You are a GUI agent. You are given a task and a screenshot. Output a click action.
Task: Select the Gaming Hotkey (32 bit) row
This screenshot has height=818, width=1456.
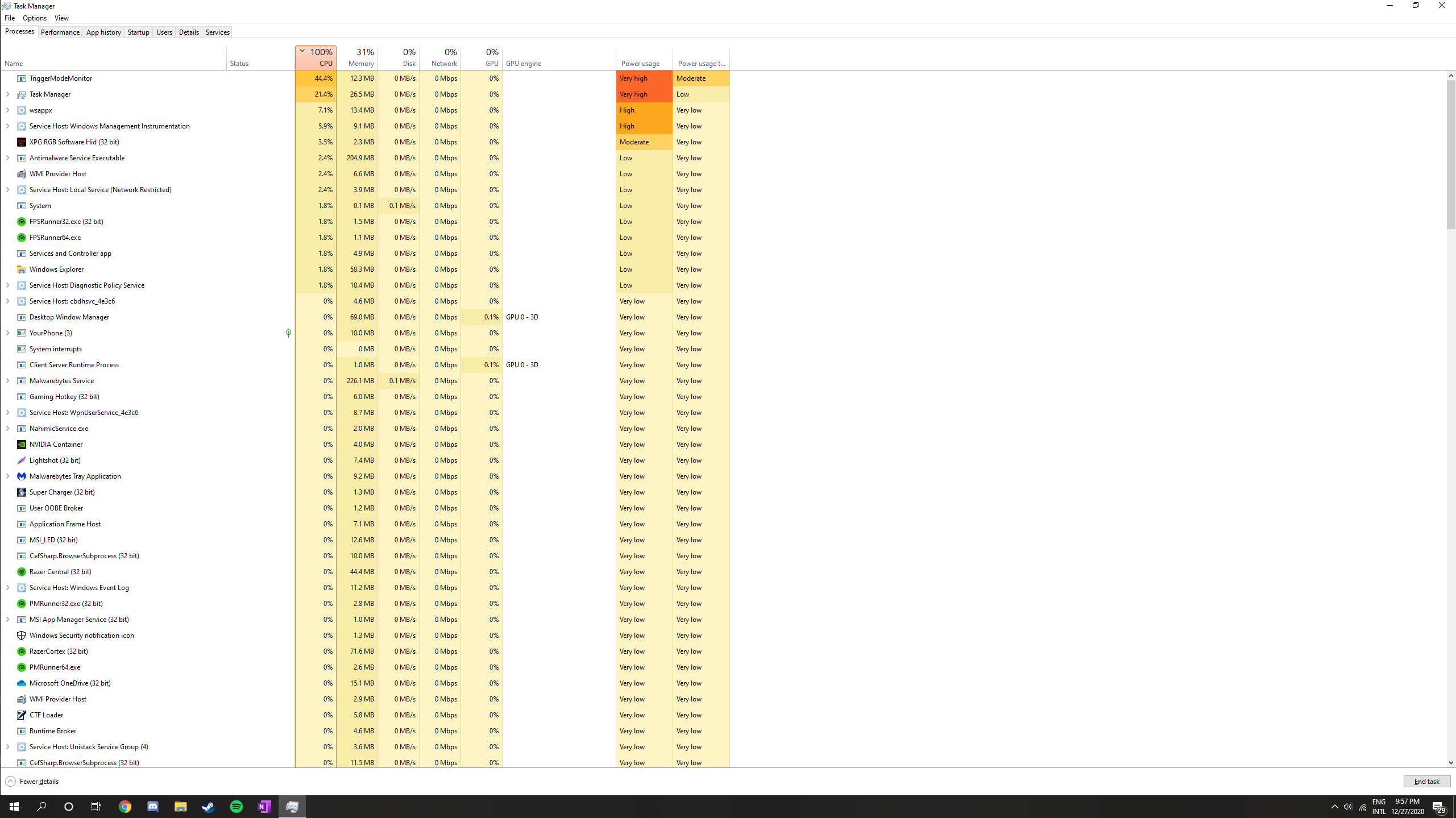(365, 397)
